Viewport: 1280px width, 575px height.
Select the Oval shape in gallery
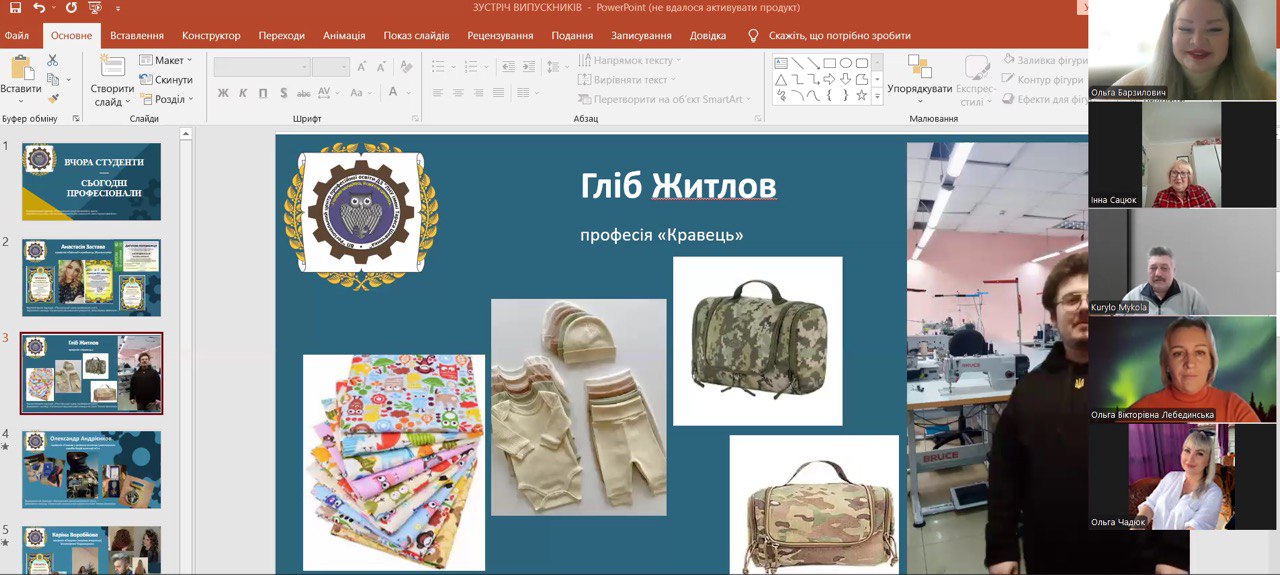pos(846,63)
